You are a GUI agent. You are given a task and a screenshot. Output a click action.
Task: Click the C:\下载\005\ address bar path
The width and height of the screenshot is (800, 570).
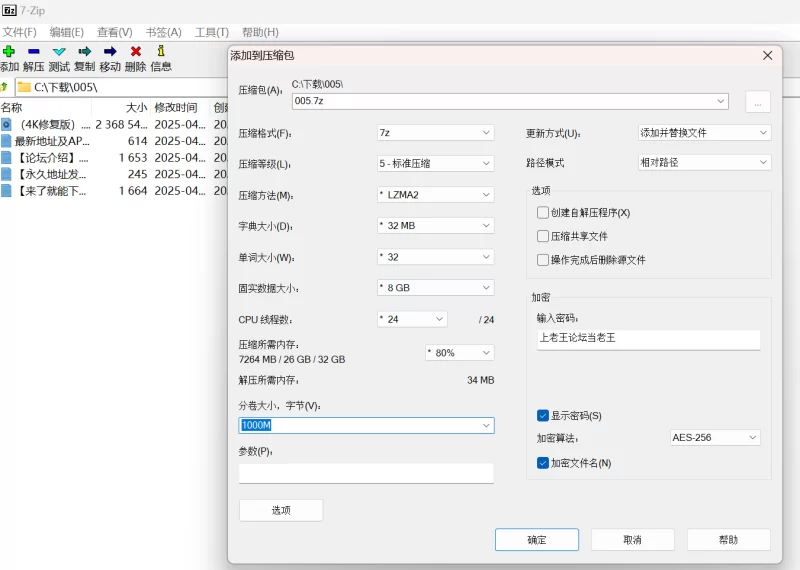click(66, 87)
